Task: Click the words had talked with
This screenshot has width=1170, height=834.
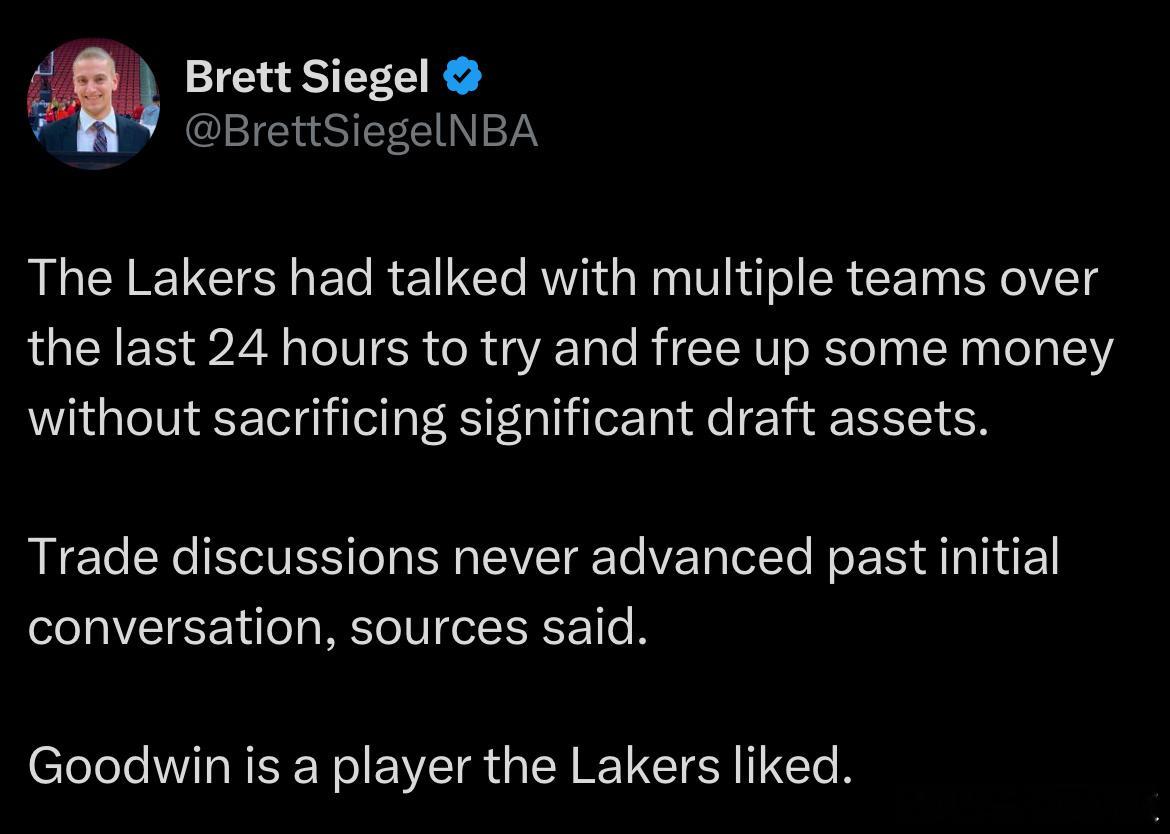Action: coord(463,278)
